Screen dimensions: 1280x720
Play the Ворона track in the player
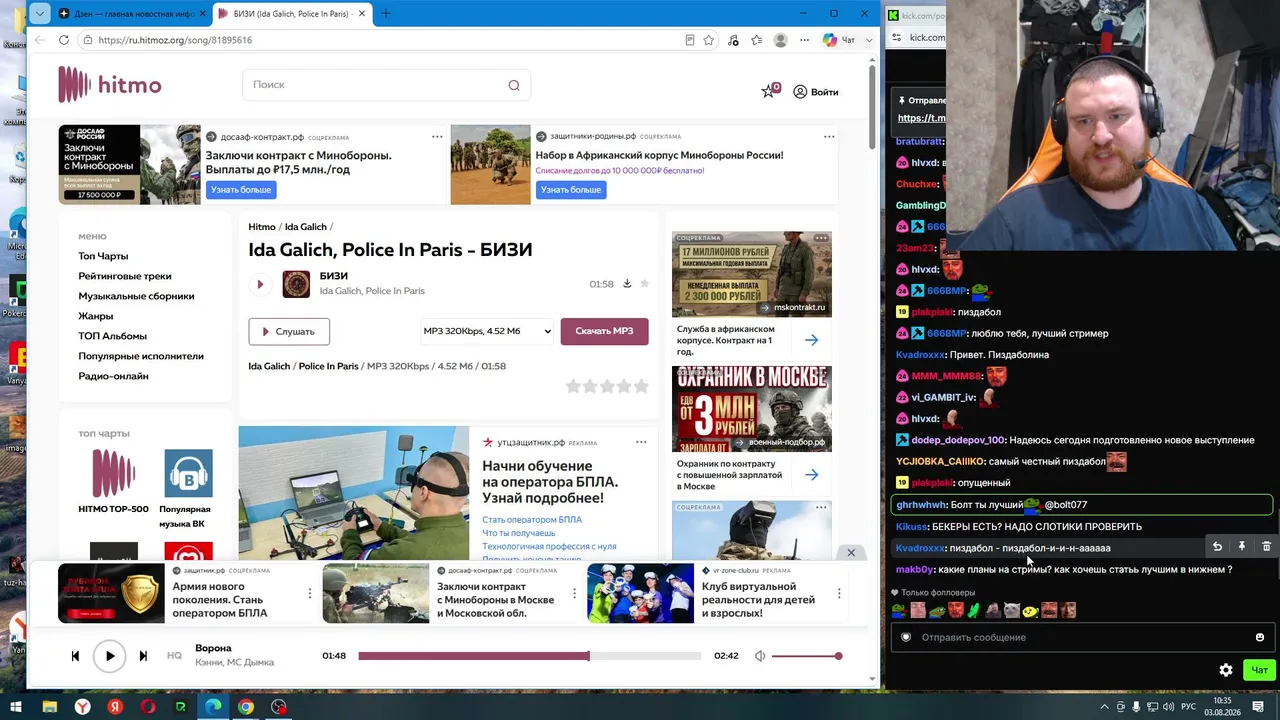pyautogui.click(x=110, y=656)
